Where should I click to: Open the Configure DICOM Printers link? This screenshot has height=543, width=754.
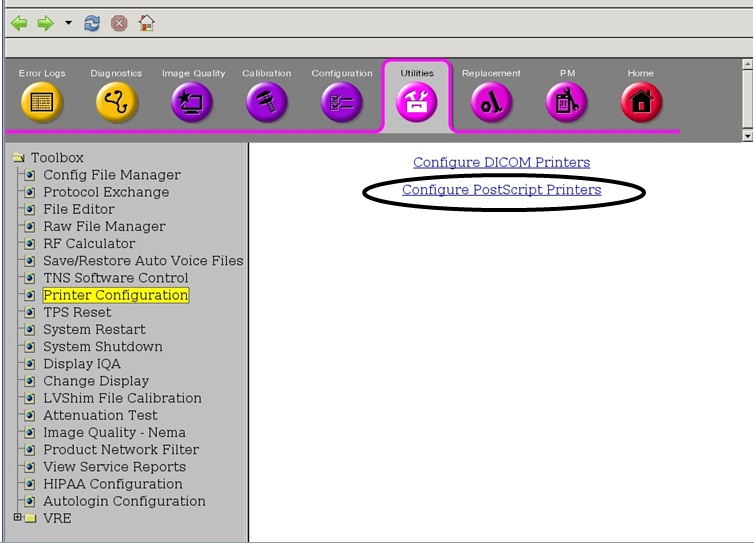(501, 162)
